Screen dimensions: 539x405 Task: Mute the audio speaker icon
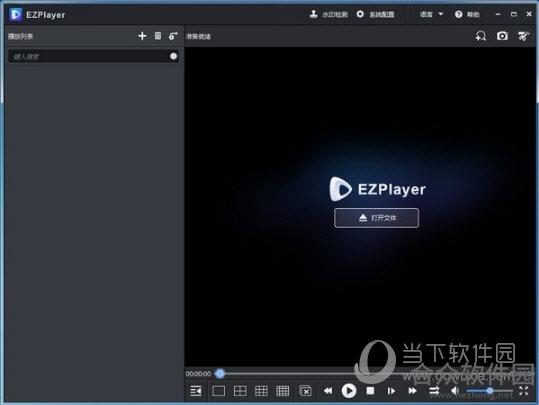(x=455, y=391)
